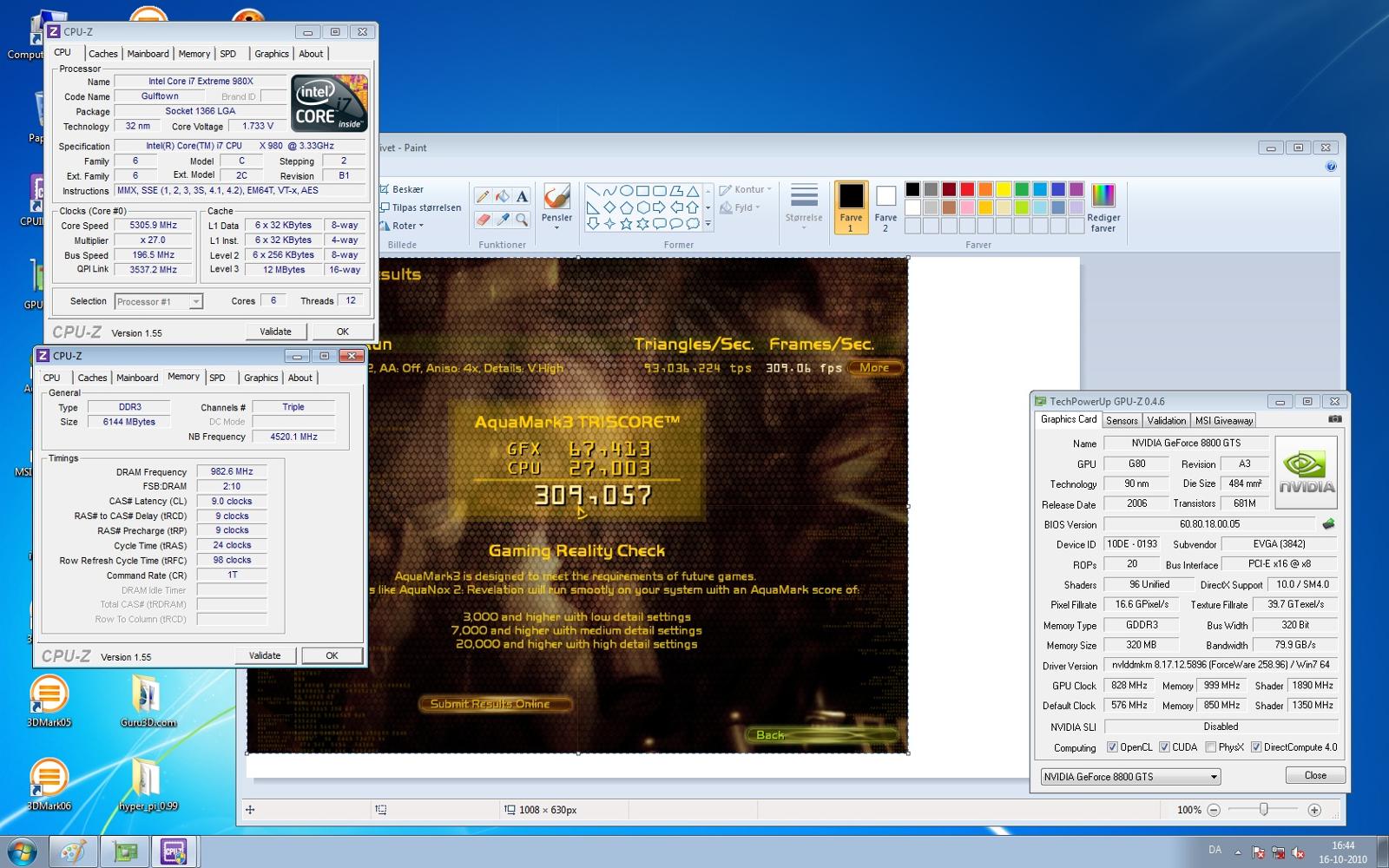This screenshot has width=1389, height=868.
Task: Click the BIOS save chip icon in GPU-Z
Action: [x=1328, y=524]
